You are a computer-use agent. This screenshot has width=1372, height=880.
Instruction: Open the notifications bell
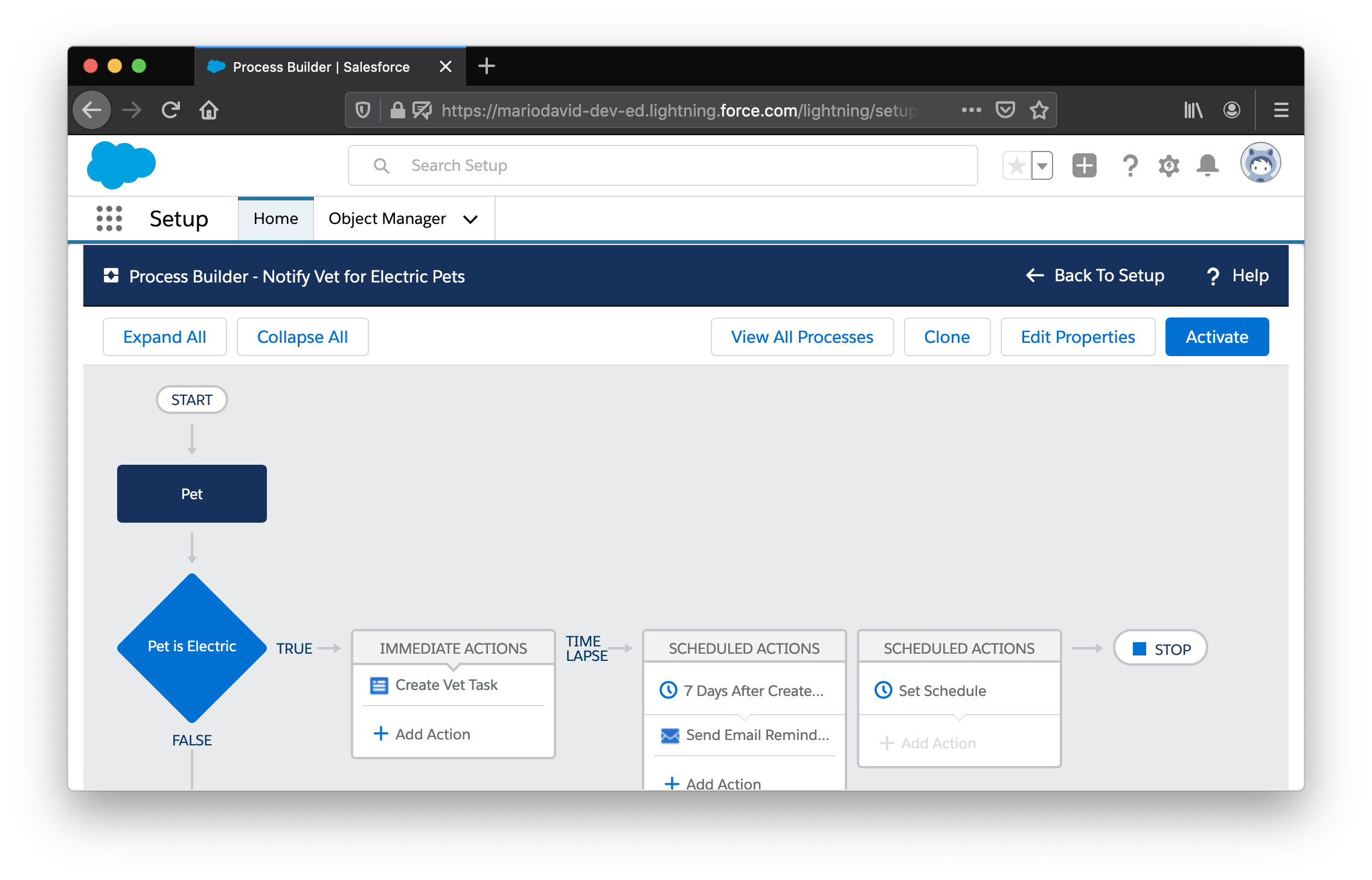[x=1208, y=165]
